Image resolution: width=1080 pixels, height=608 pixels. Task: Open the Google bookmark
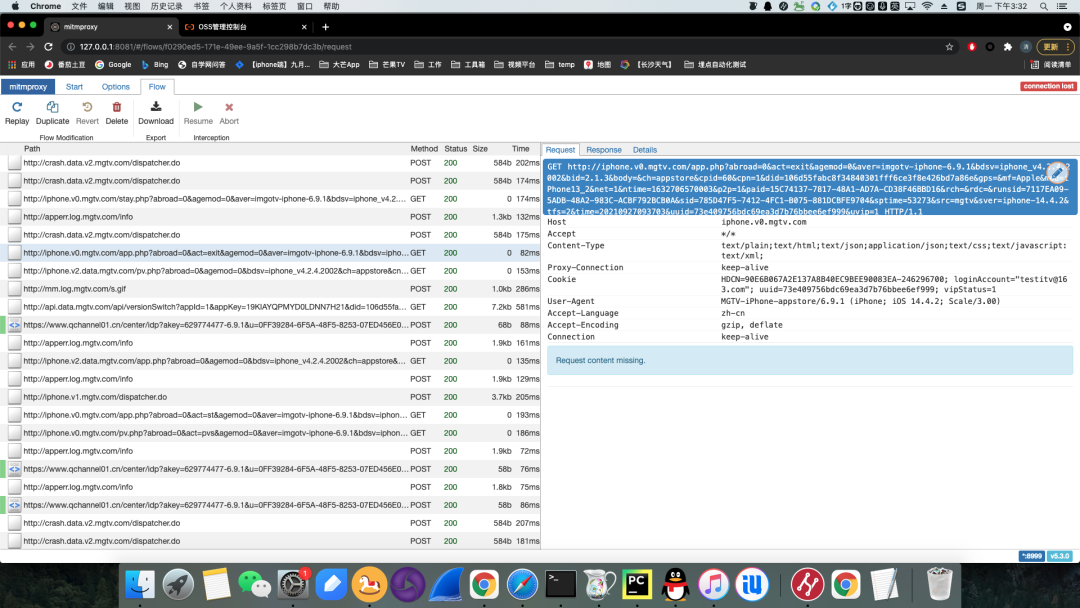click(x=113, y=65)
